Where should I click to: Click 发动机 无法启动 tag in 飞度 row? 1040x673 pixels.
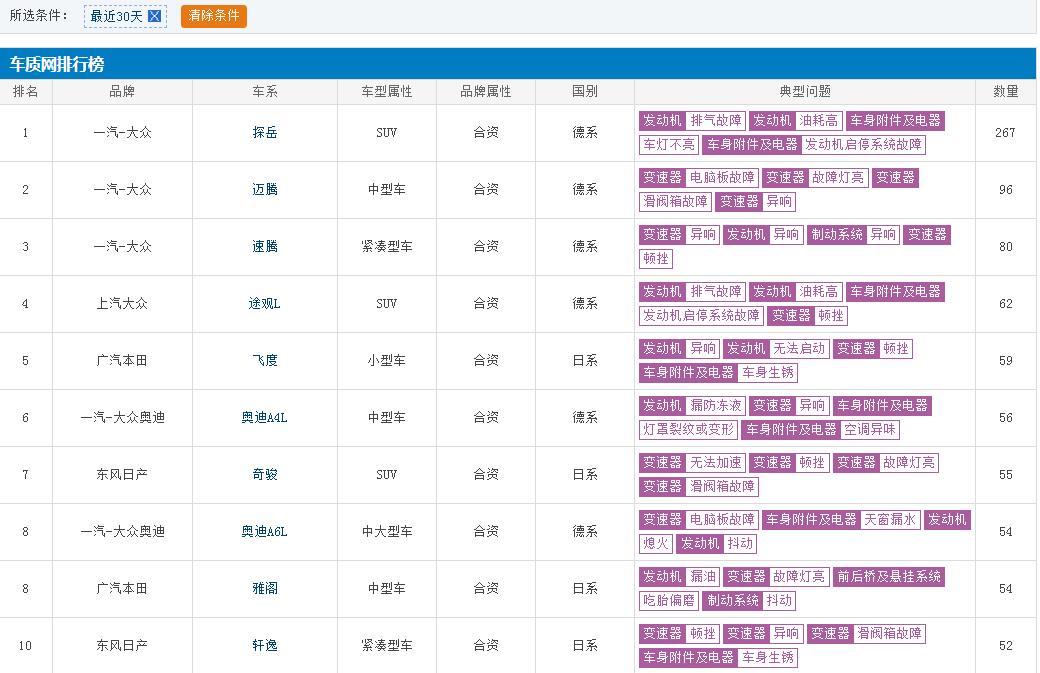click(776, 349)
